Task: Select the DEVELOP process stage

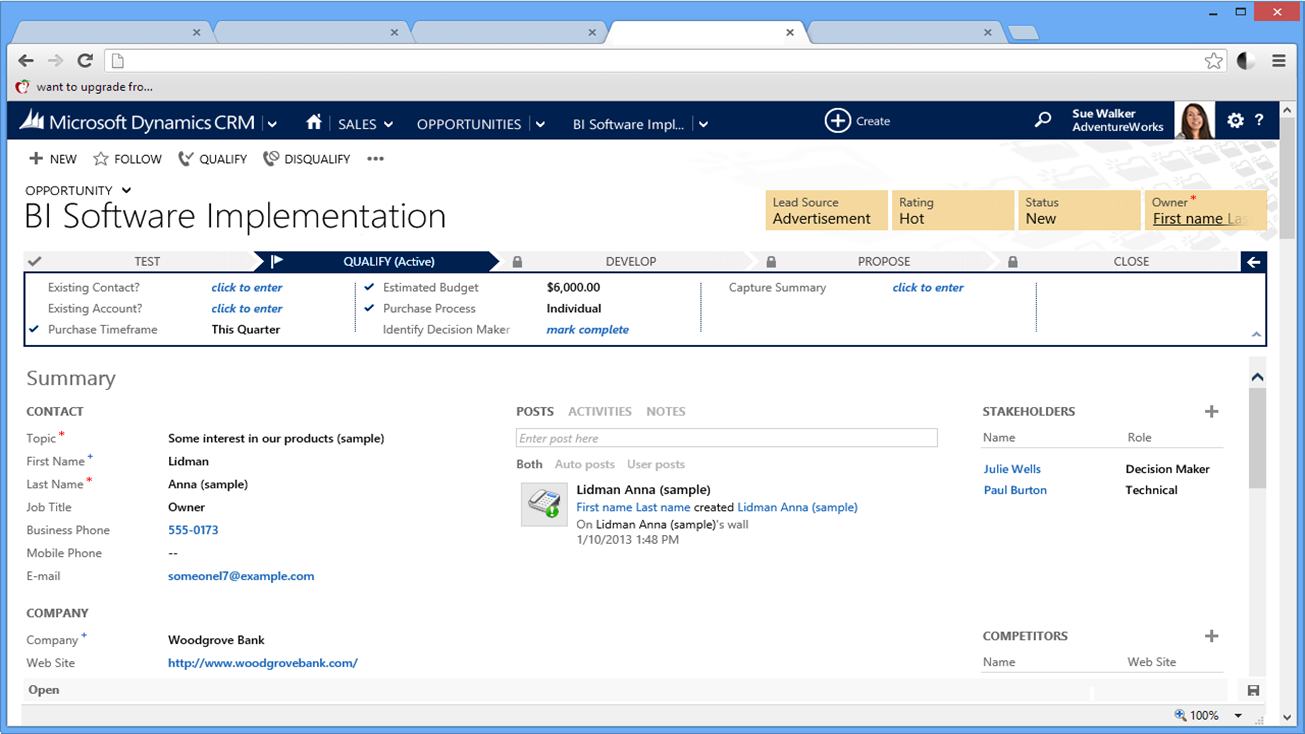Action: [630, 262]
